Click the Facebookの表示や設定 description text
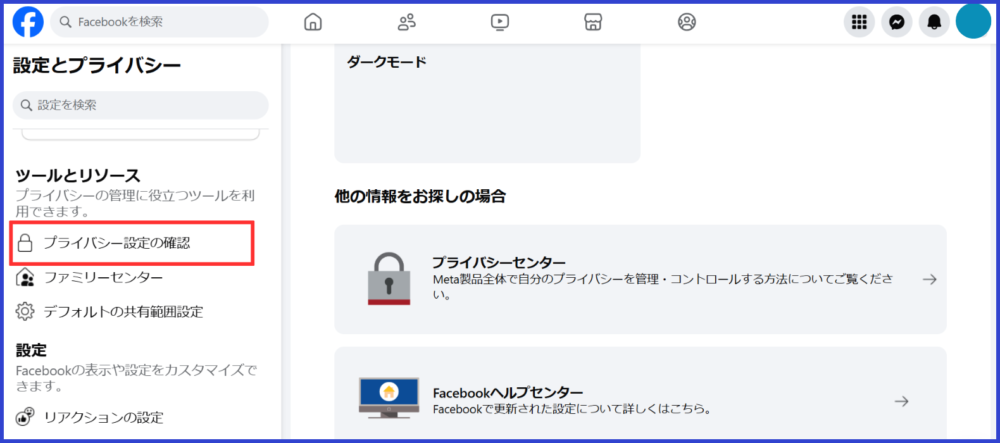The image size is (1000, 443). point(136,378)
